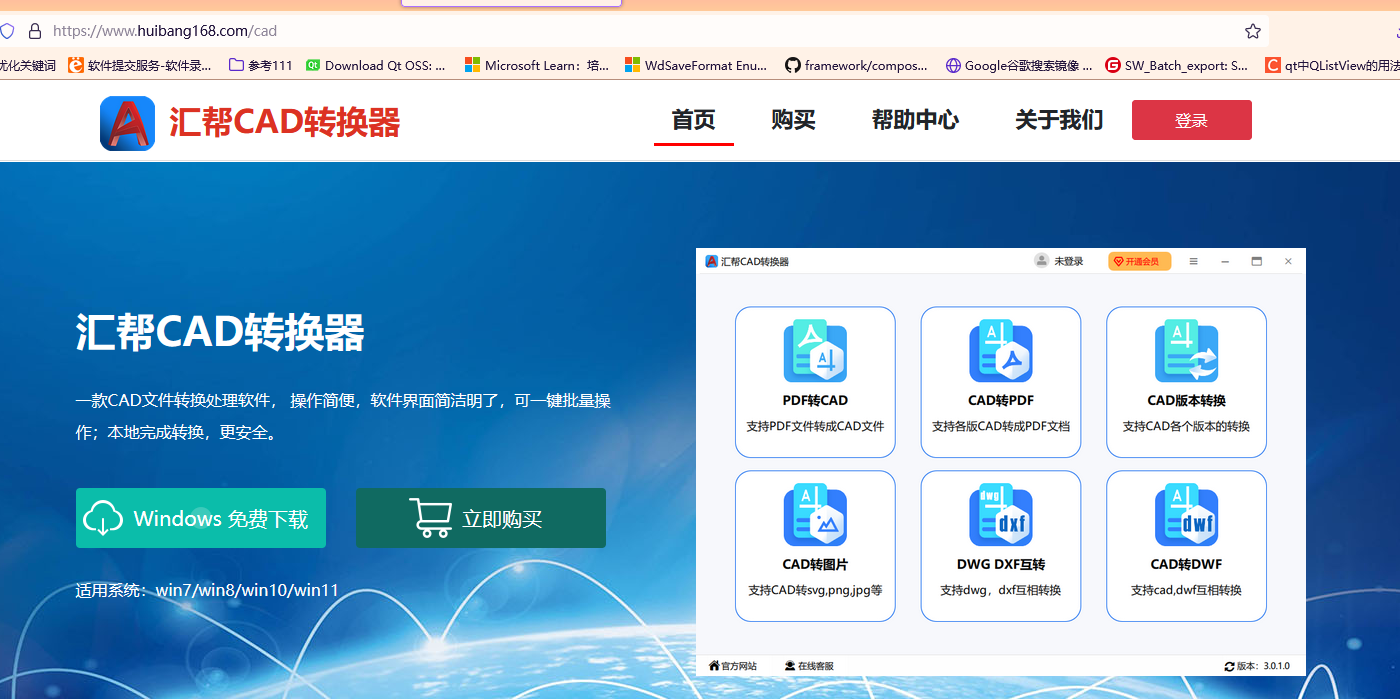Open the 参考111 bookmark folder

pos(261,65)
